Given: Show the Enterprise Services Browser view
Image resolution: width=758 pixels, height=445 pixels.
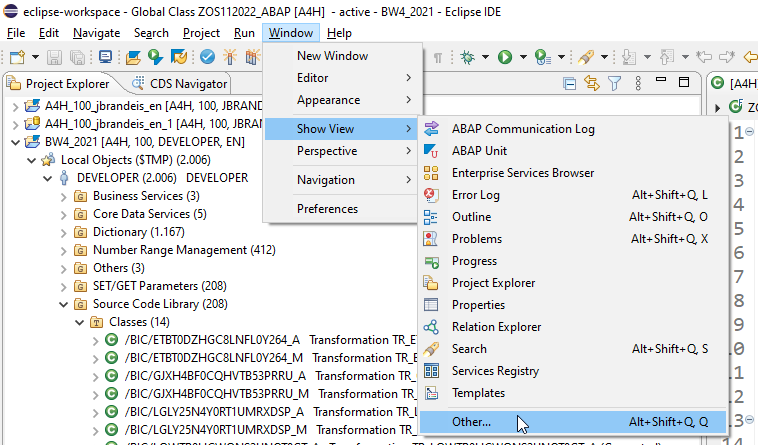Looking at the screenshot, I should [x=572, y=173].
